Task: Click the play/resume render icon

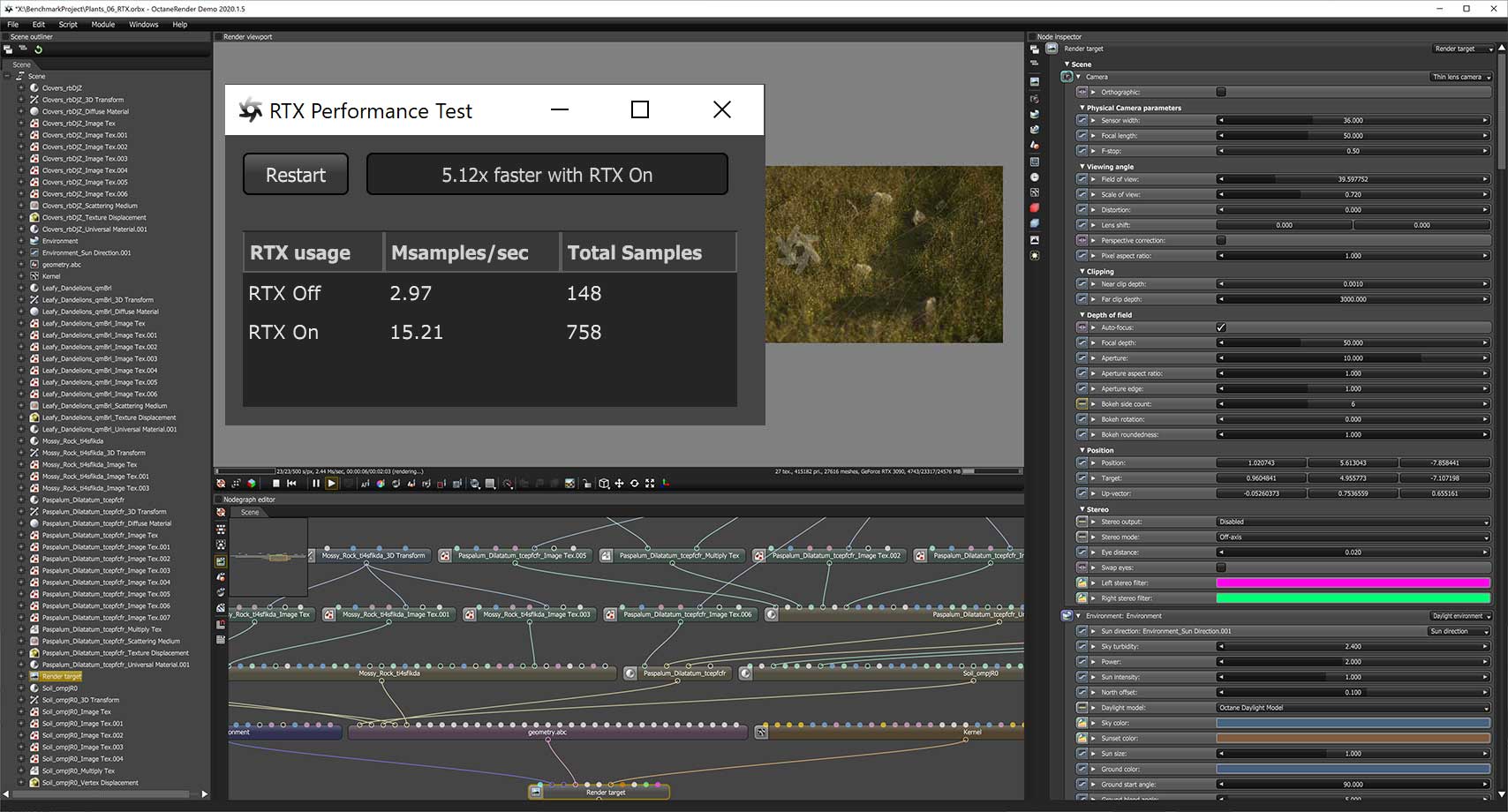Action: point(331,484)
